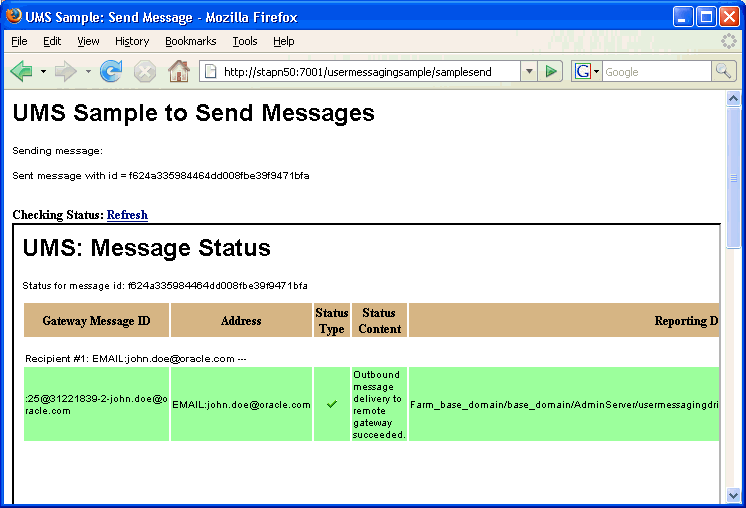Open the File menu
The width and height of the screenshot is (746, 508).
pos(19,41)
